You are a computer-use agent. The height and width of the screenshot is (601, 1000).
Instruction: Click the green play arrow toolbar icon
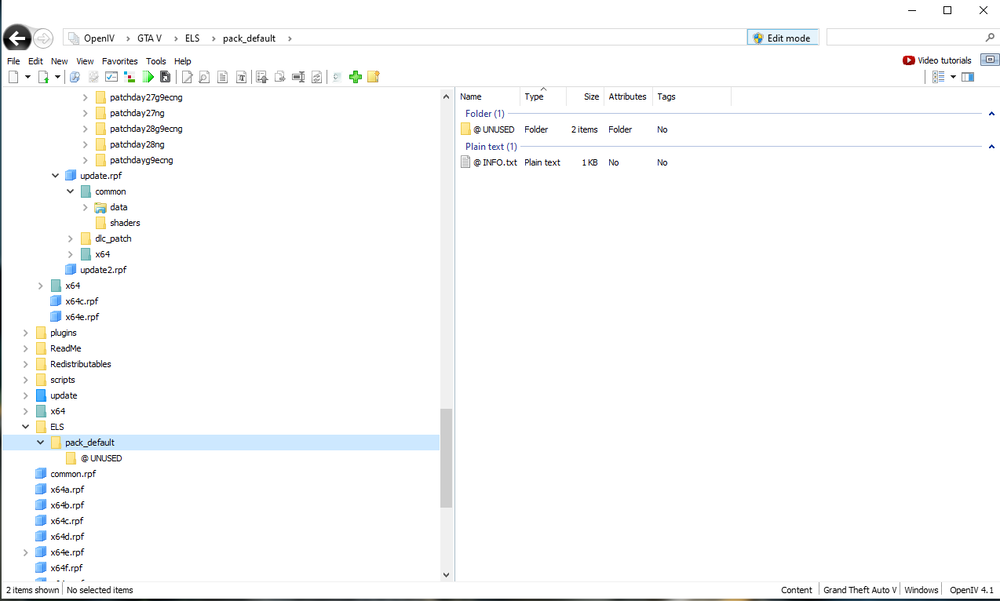click(x=148, y=76)
